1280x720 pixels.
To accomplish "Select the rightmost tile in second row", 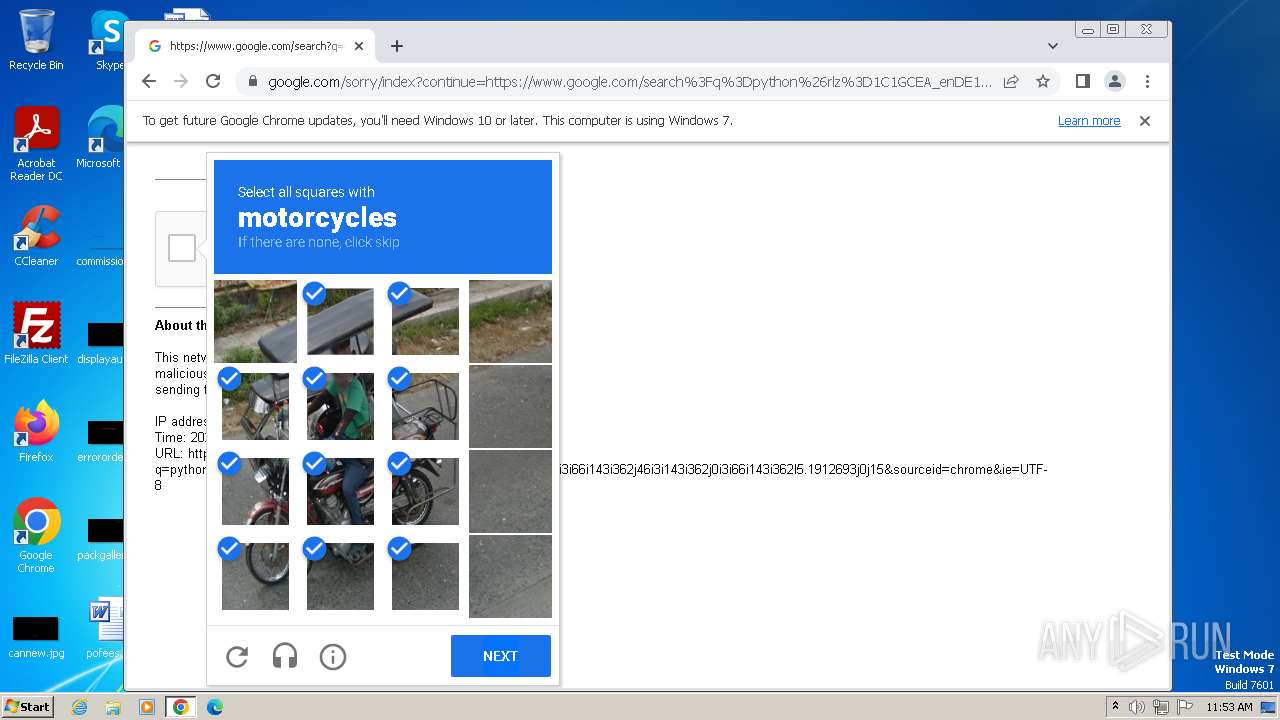I will pyautogui.click(x=510, y=406).
